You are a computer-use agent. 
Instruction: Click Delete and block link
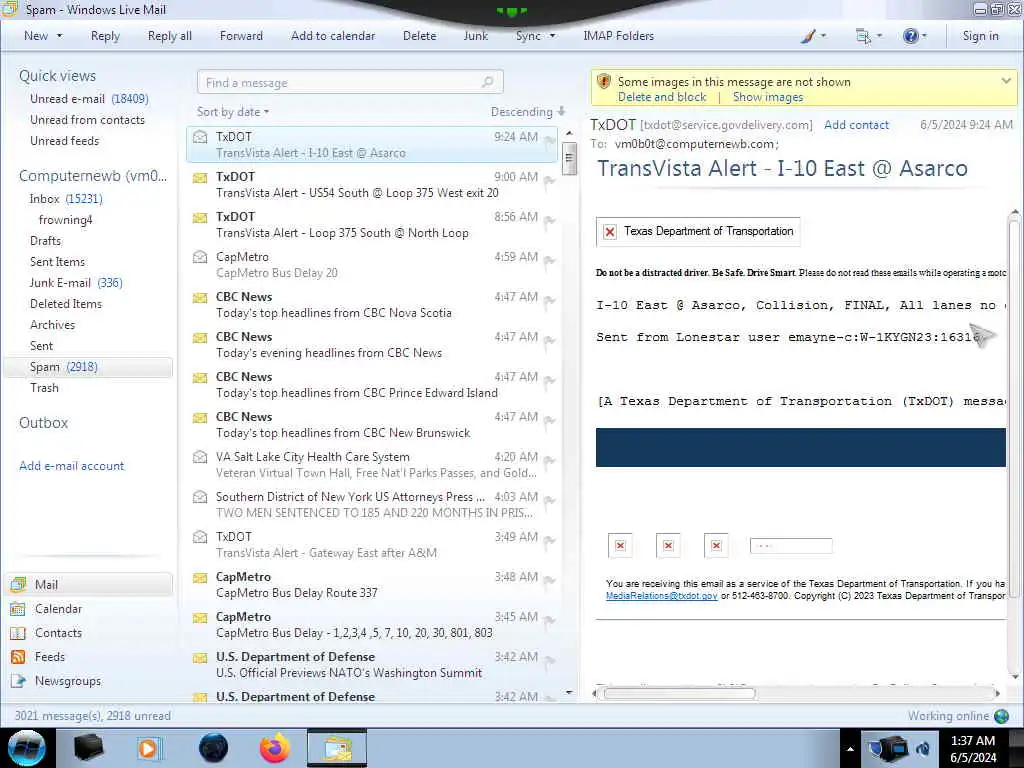662,97
